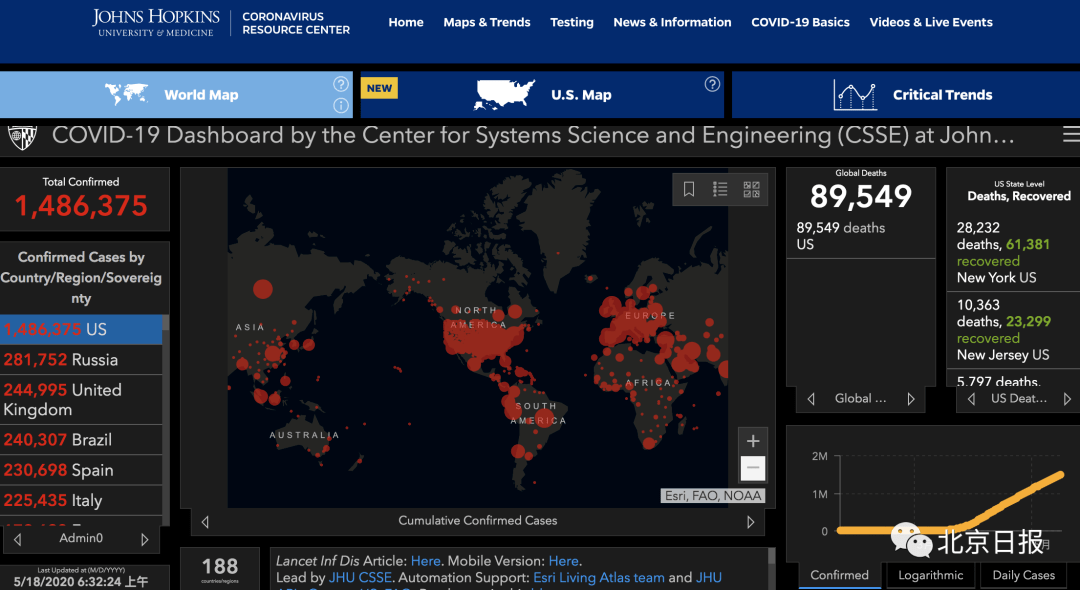Viewport: 1080px width, 590px height.
Task: Go to the Testing menu item
Action: tap(572, 22)
